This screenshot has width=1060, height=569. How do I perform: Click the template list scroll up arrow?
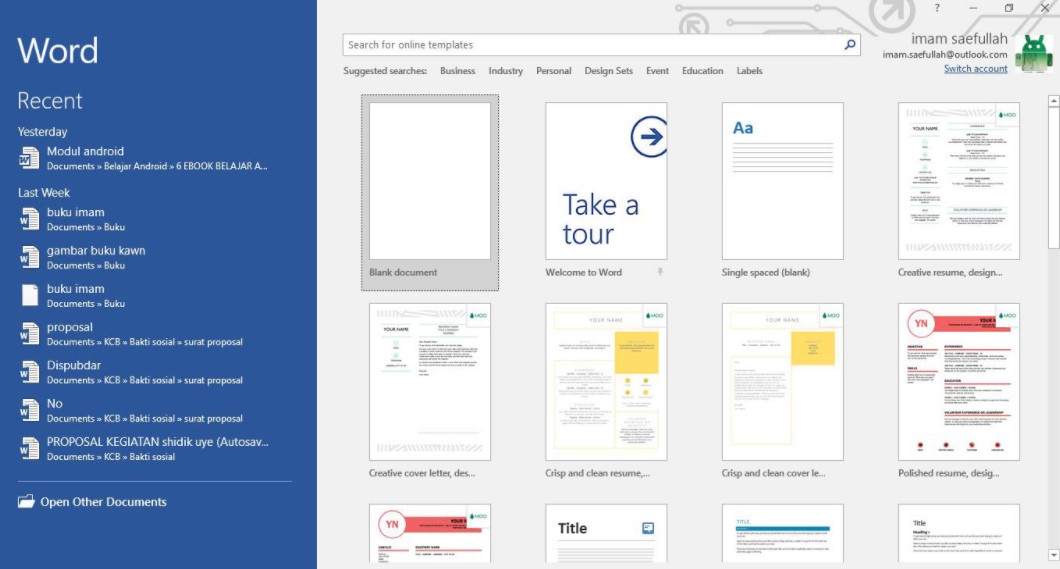tap(1053, 101)
